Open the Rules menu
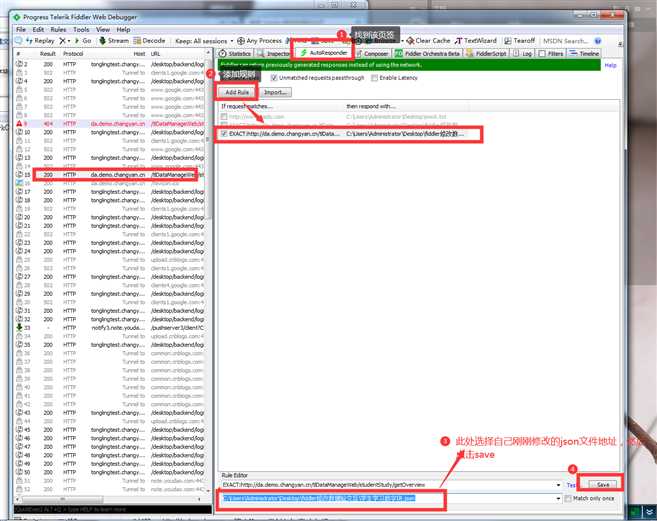Image resolution: width=657 pixels, height=521 pixels. click(58, 30)
